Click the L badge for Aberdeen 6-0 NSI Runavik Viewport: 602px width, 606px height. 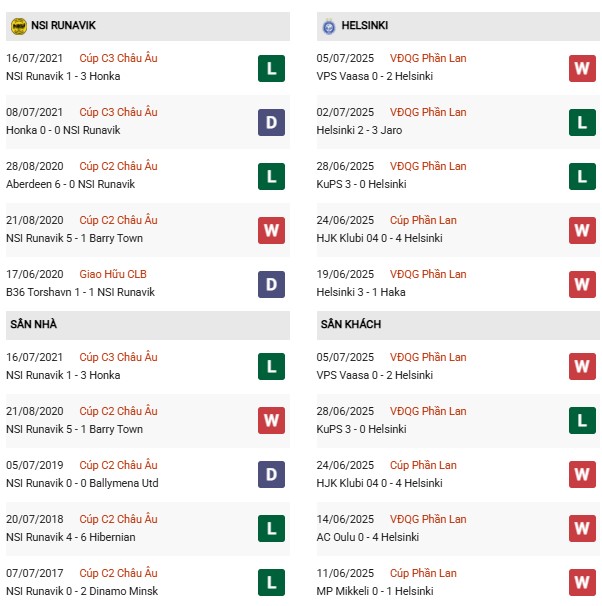click(271, 176)
